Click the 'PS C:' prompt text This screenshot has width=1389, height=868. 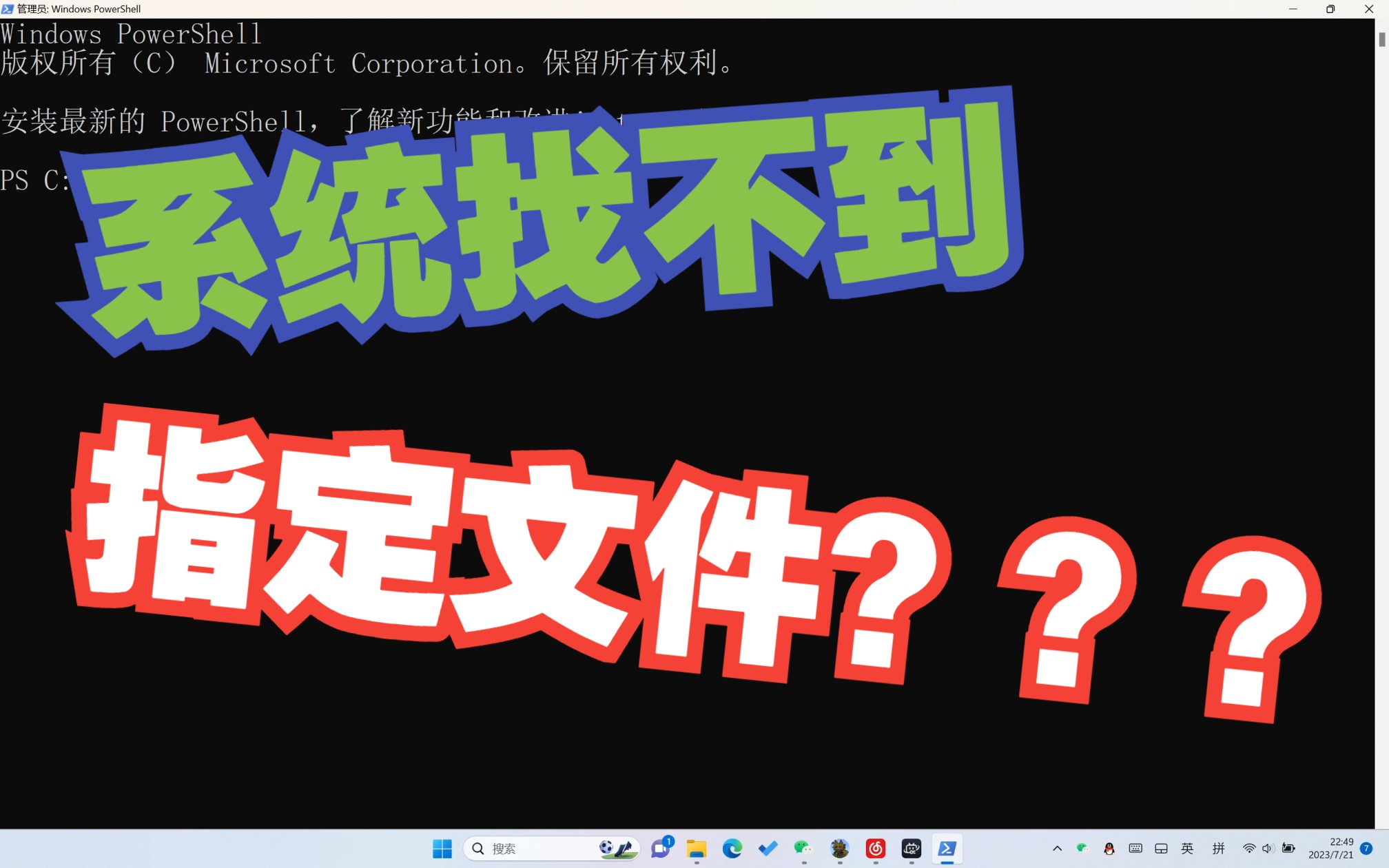(34, 180)
